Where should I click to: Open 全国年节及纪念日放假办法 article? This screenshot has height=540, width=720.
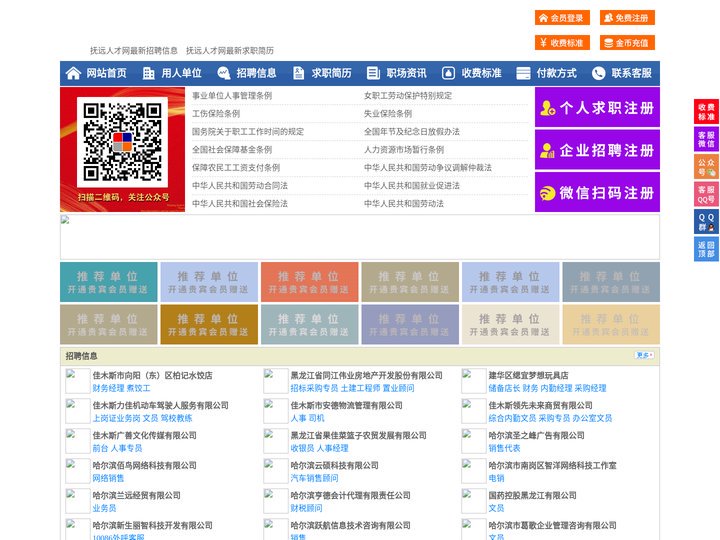coord(412,131)
